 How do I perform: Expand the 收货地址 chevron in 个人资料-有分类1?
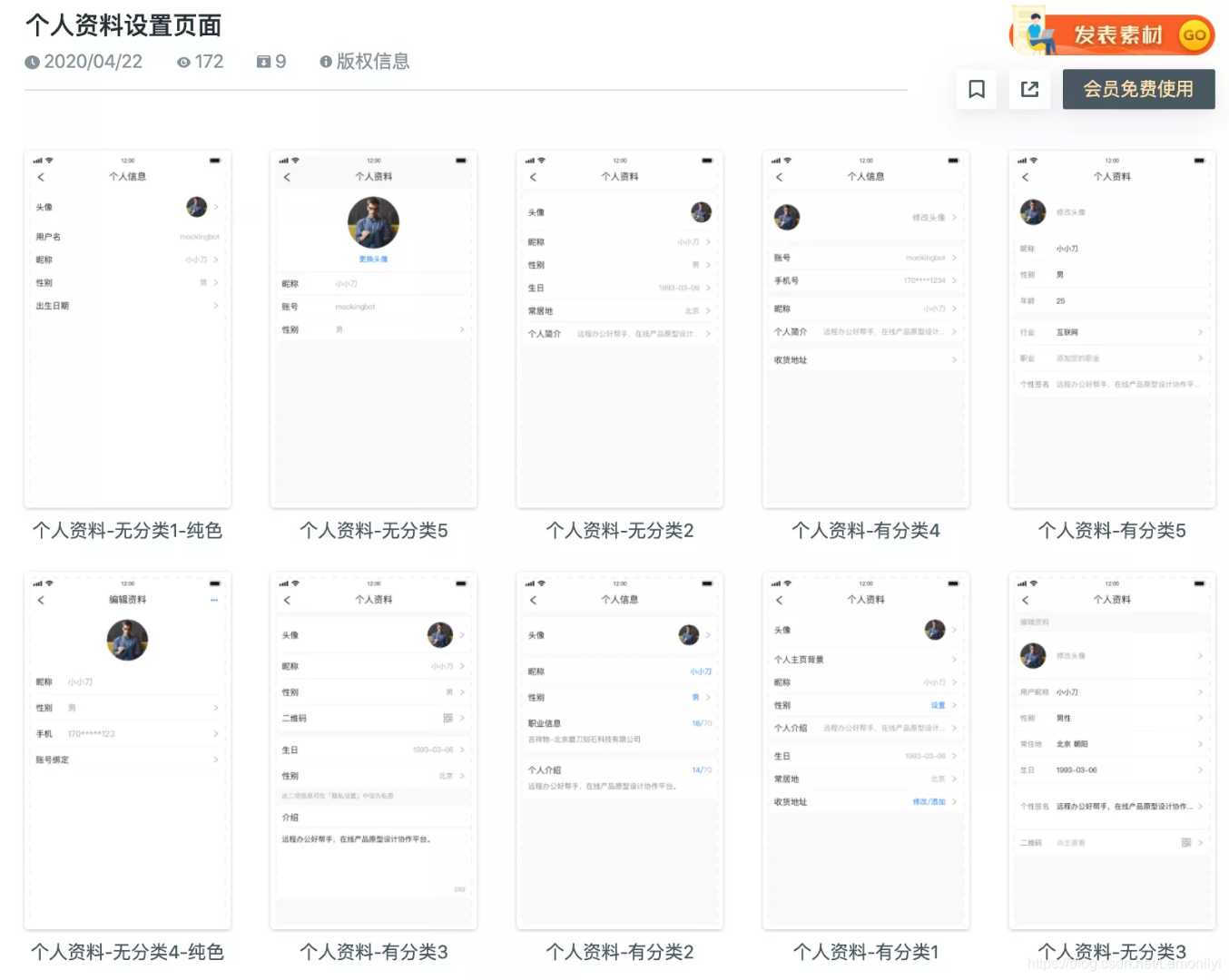[954, 801]
